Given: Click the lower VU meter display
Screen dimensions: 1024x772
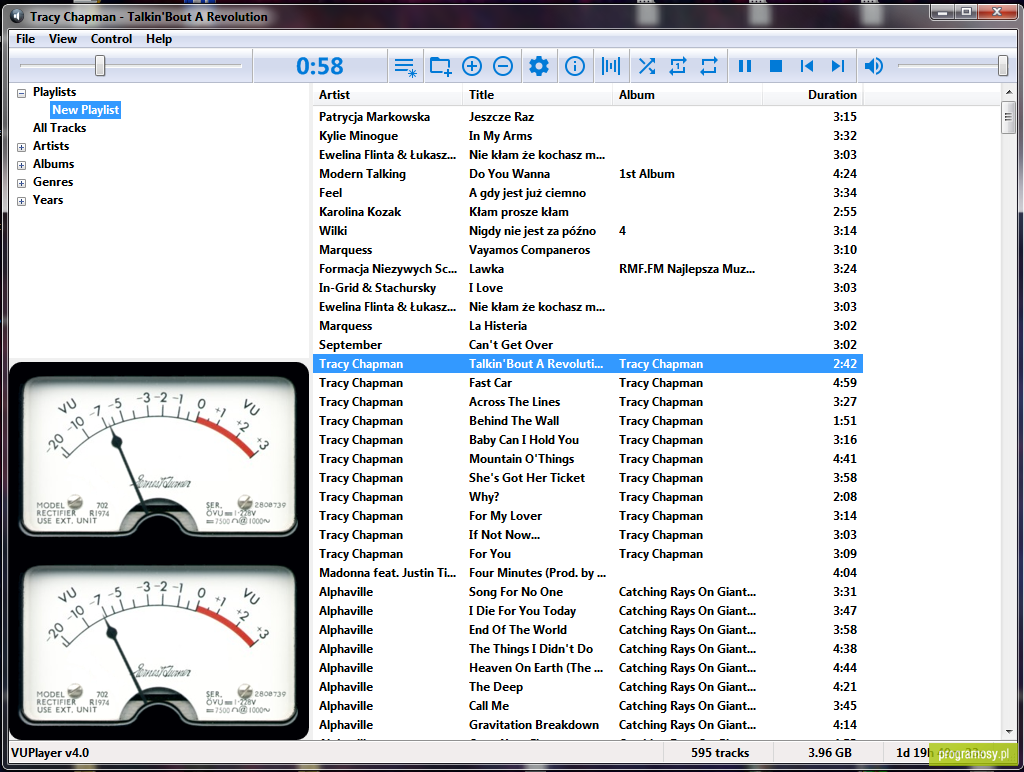Looking at the screenshot, I should [159, 645].
